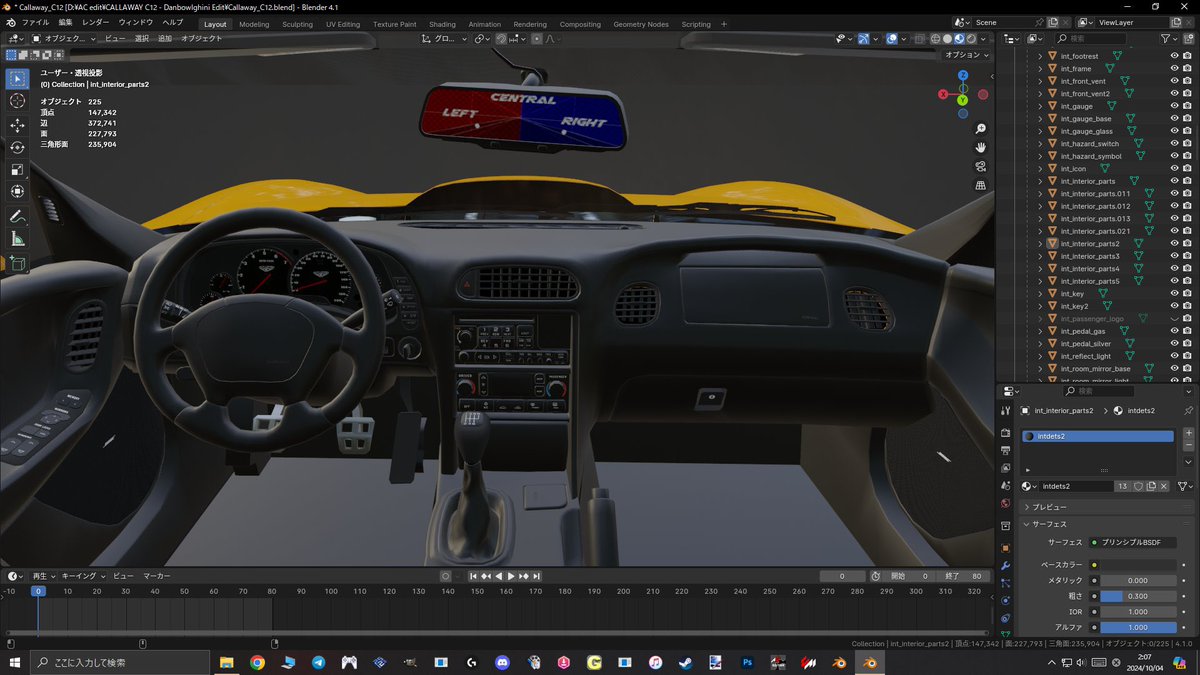Switch to rendered viewport shading
Viewport: 1200px width, 675px height.
[x=971, y=38]
